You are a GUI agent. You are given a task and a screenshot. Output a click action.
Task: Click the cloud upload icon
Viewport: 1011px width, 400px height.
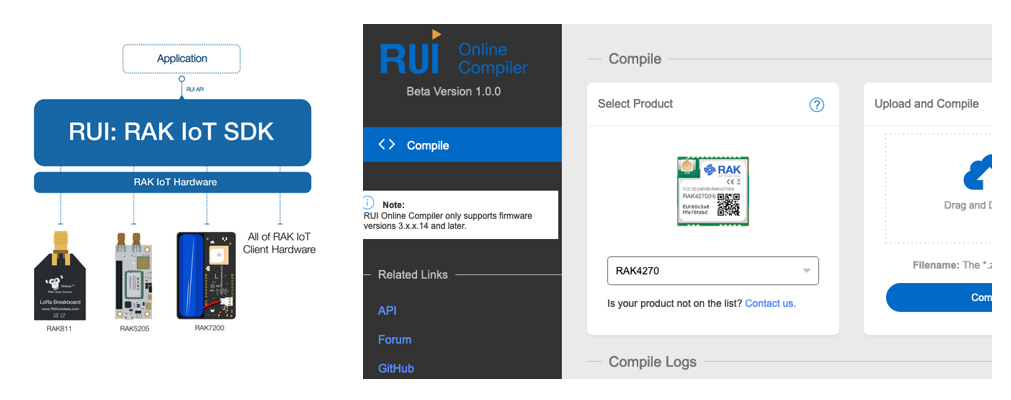pyautogui.click(x=977, y=173)
